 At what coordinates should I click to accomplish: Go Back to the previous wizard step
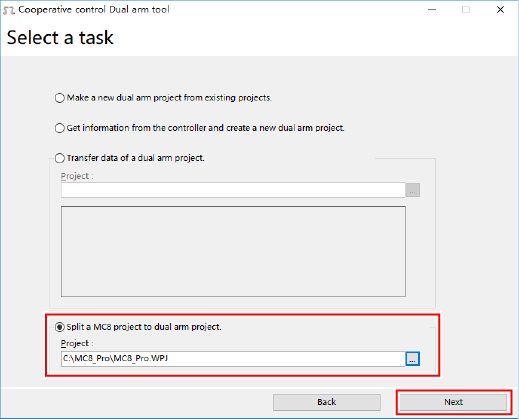coord(327,402)
